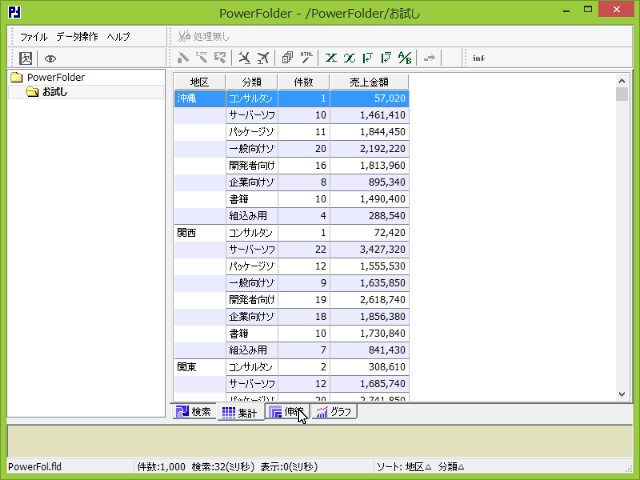The width and height of the screenshot is (640, 480).
Task: Click the 308,610 sales amount cell
Action: [369, 367]
